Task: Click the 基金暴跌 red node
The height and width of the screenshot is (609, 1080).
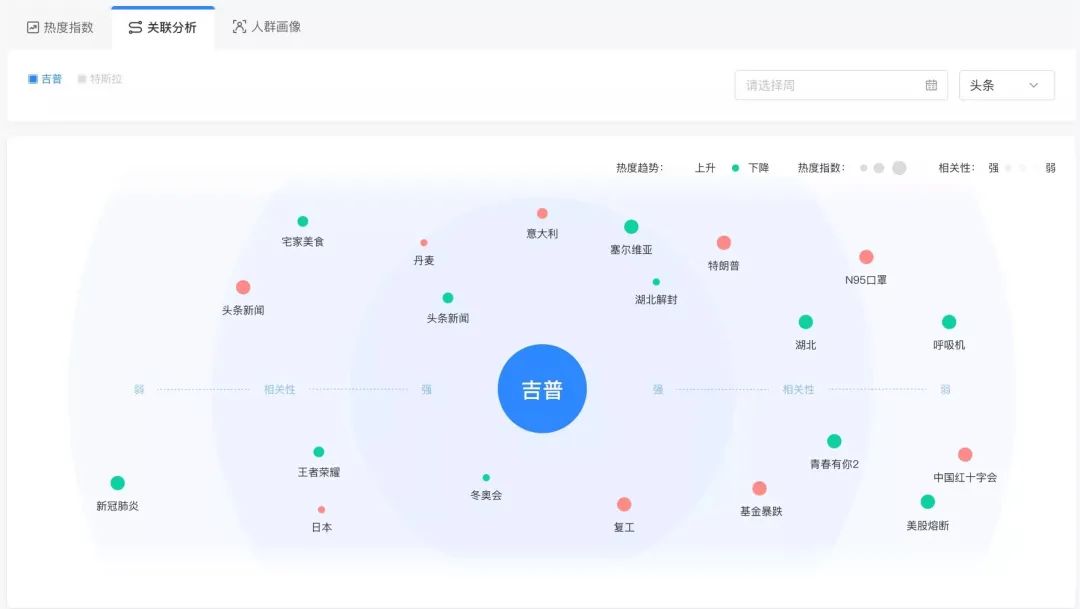Action: (x=760, y=488)
